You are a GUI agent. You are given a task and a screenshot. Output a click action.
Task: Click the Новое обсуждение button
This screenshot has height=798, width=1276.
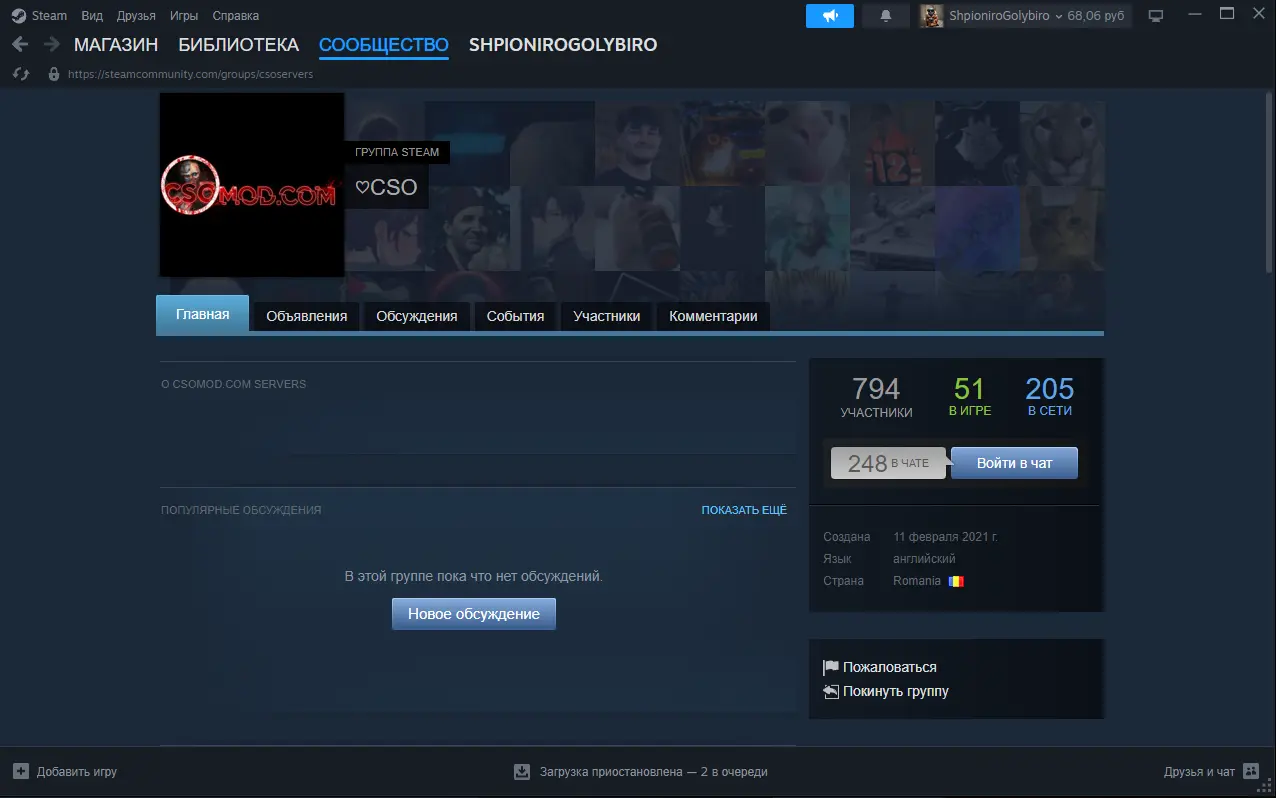(x=473, y=614)
